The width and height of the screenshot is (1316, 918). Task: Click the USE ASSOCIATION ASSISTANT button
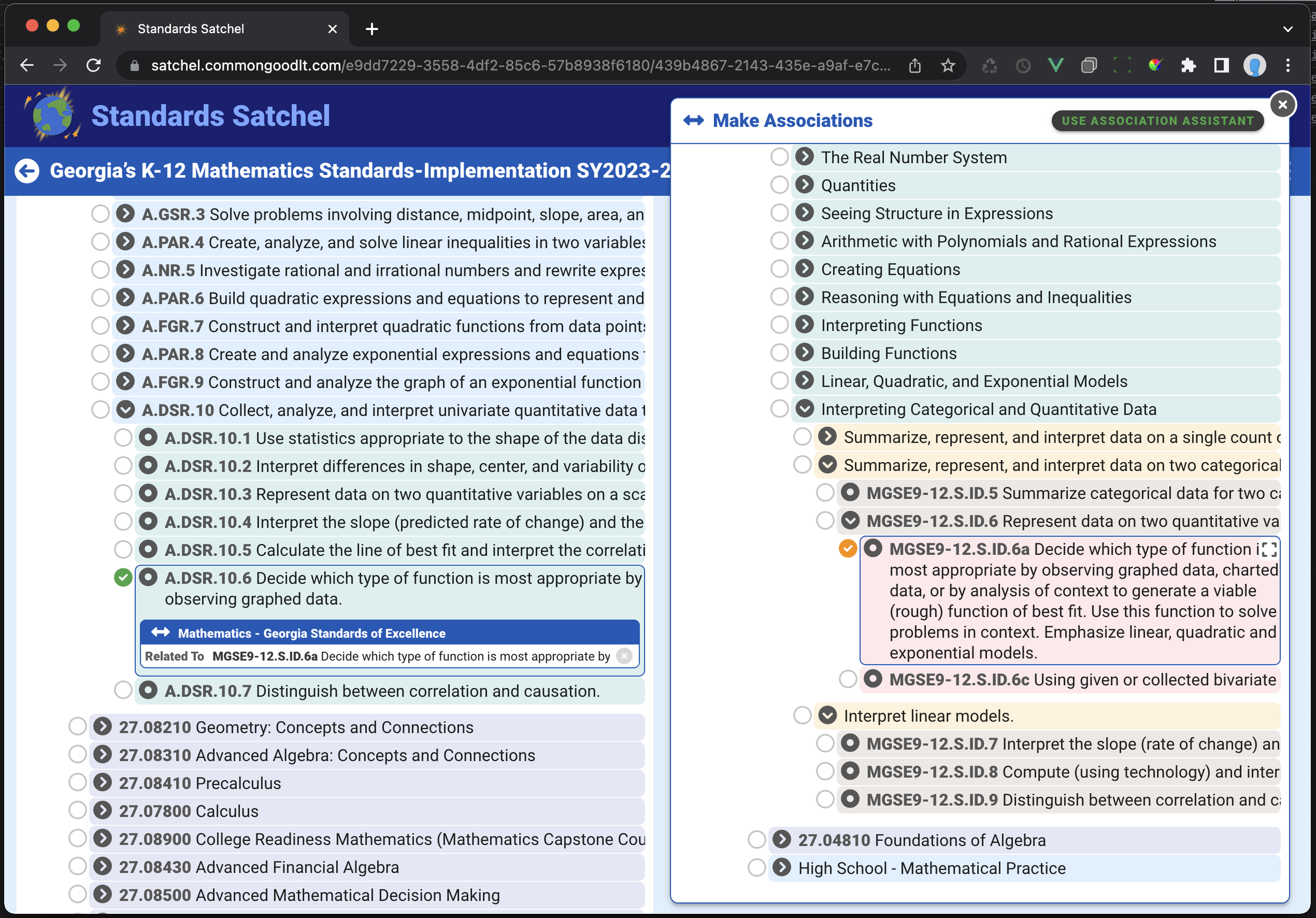(x=1157, y=121)
